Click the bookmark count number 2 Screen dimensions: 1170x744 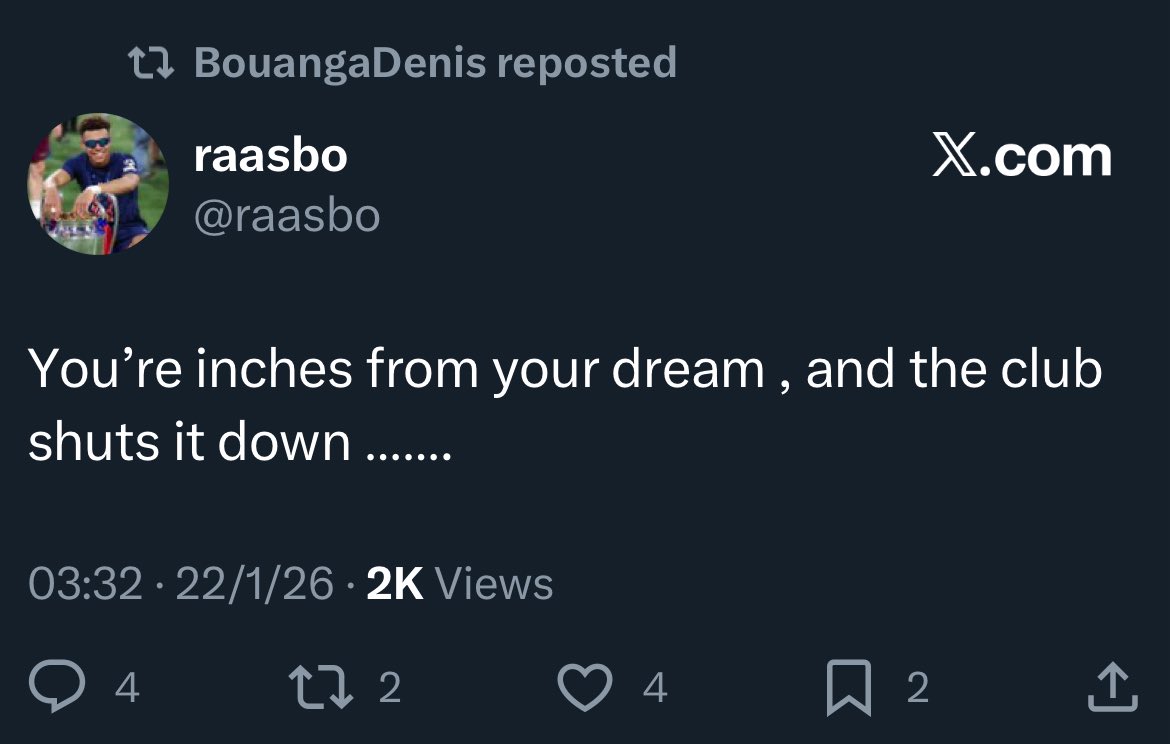[917, 688]
